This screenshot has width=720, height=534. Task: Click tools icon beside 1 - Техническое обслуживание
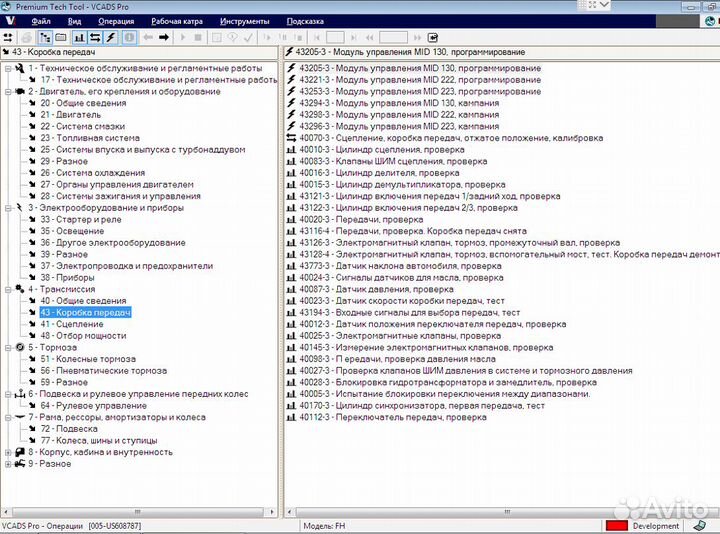[20, 68]
